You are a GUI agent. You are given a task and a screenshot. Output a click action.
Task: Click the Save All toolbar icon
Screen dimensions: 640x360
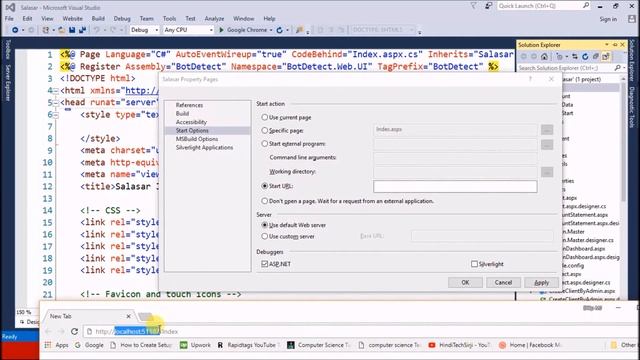click(x=82, y=30)
